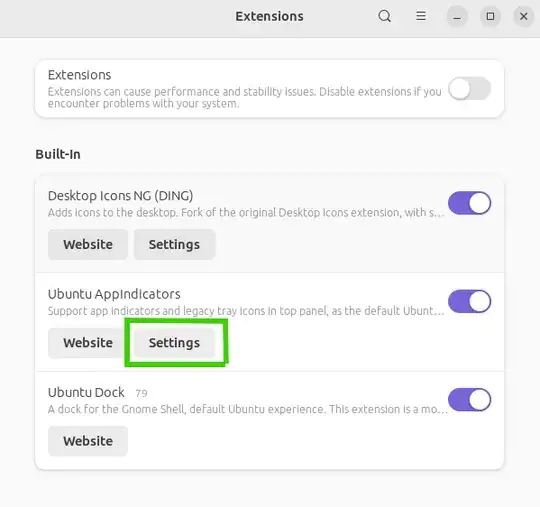Disable the Desktop Icons NG (DING) switch
The width and height of the screenshot is (540, 507).
pos(469,203)
